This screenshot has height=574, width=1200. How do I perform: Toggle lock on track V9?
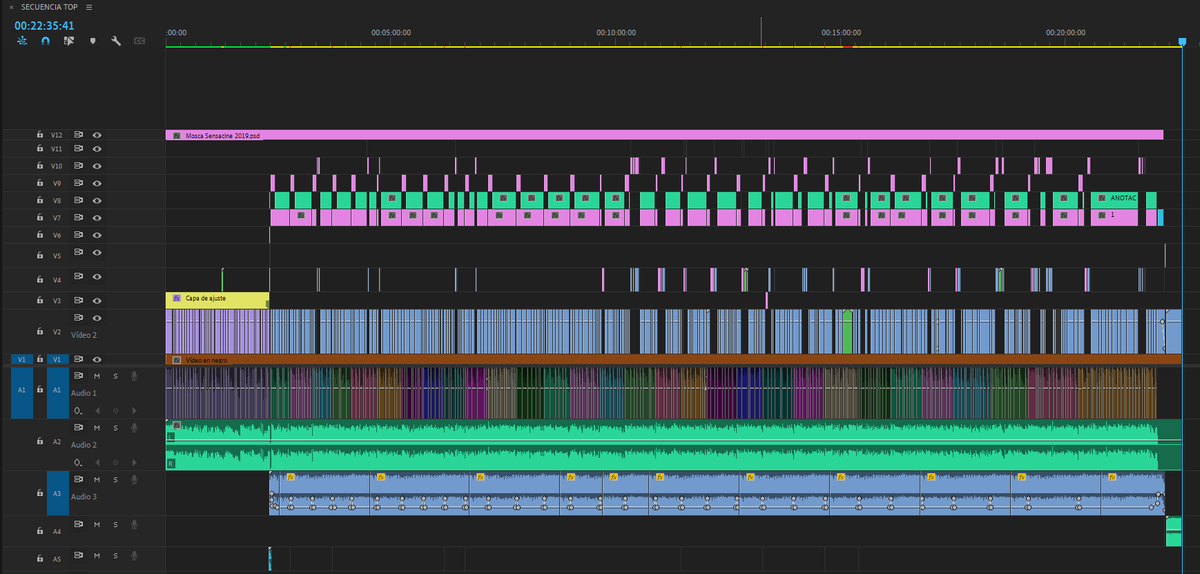tap(40, 183)
